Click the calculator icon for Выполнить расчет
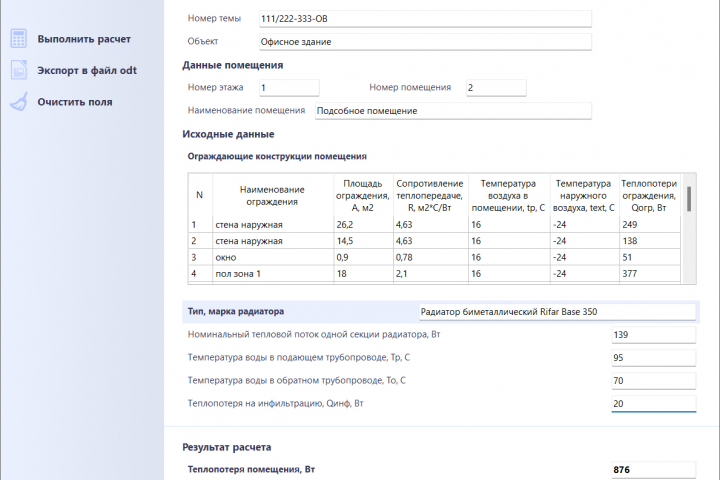 (19, 39)
